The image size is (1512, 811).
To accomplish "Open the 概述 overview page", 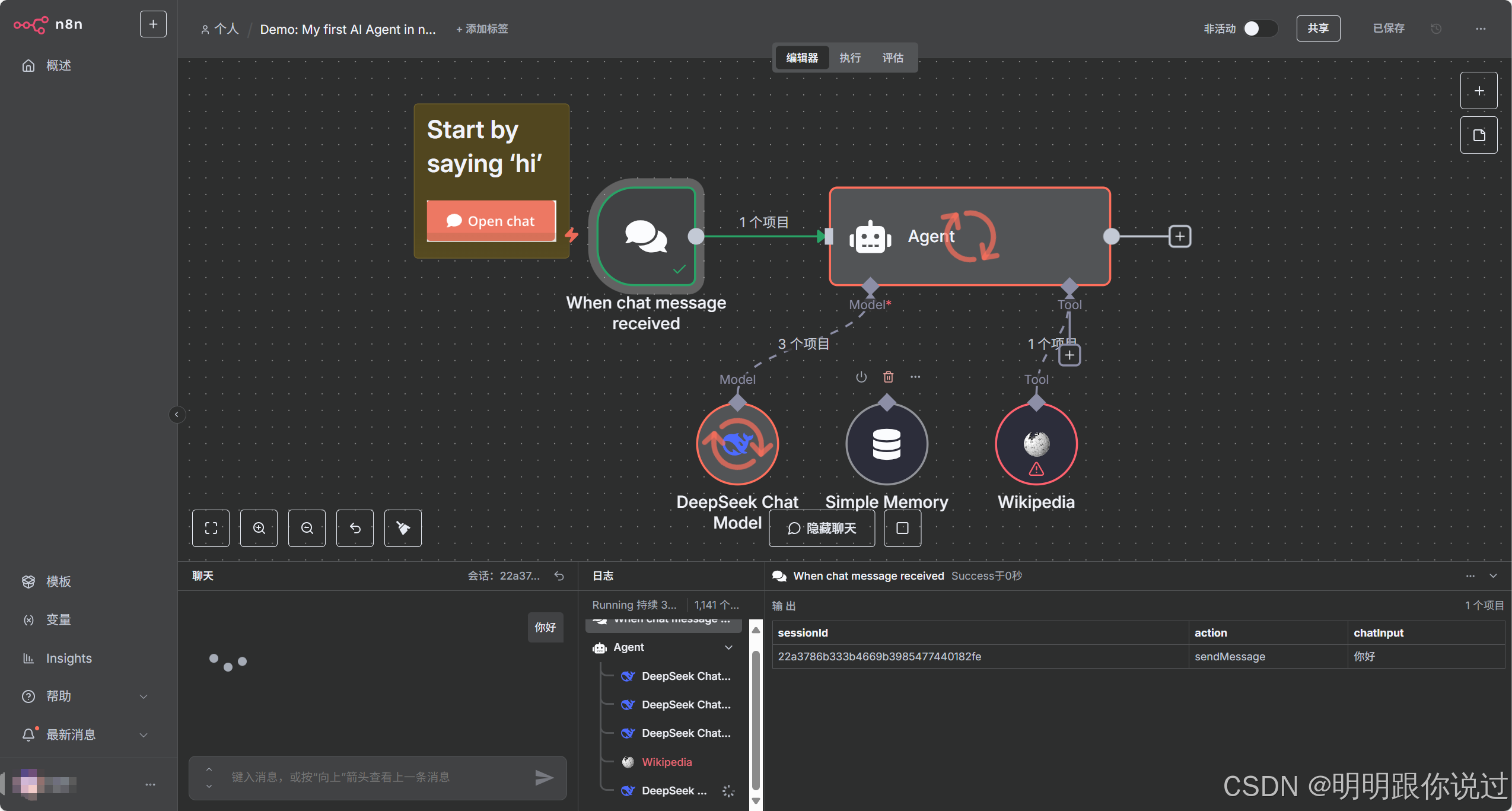I will pos(58,65).
